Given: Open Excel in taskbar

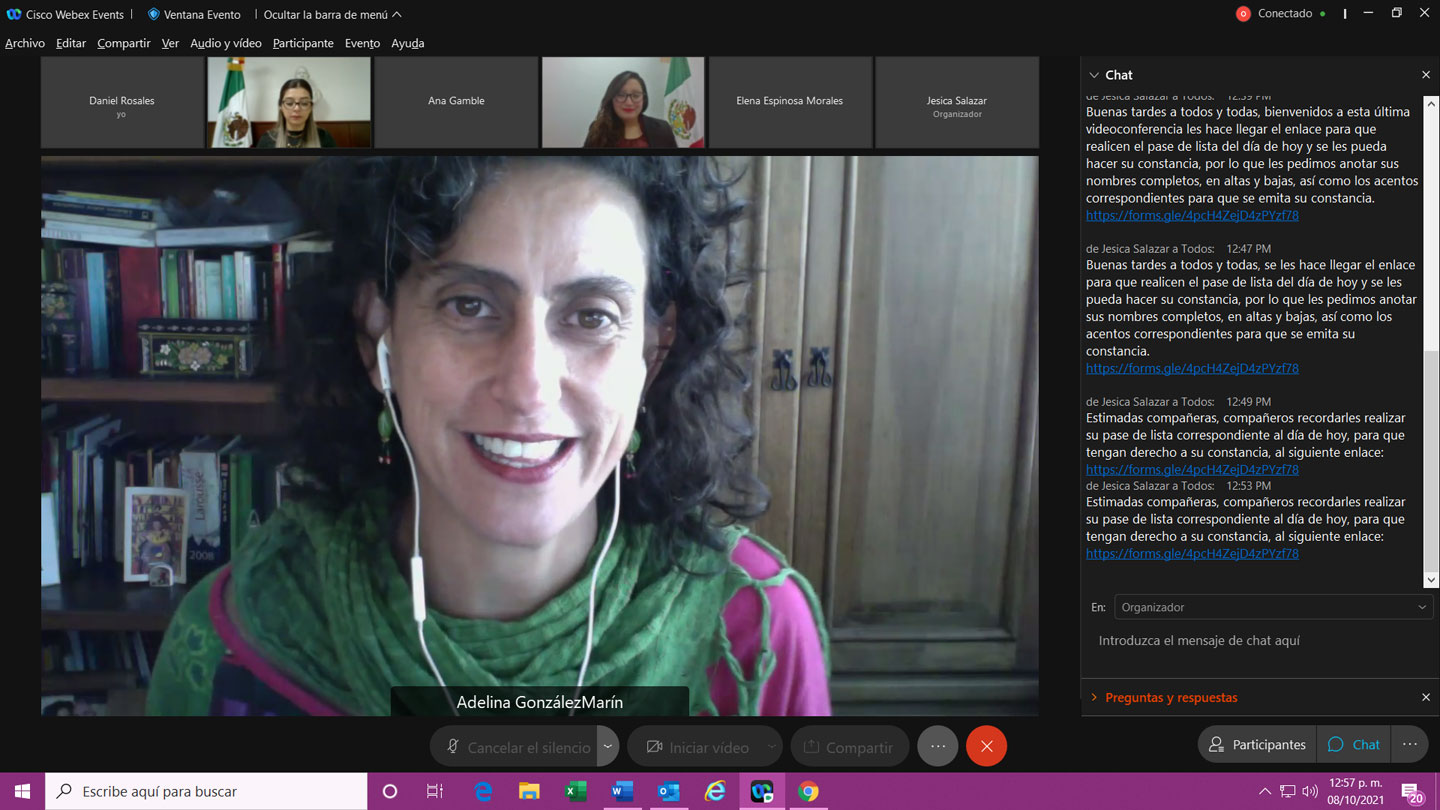Looking at the screenshot, I should 576,791.
